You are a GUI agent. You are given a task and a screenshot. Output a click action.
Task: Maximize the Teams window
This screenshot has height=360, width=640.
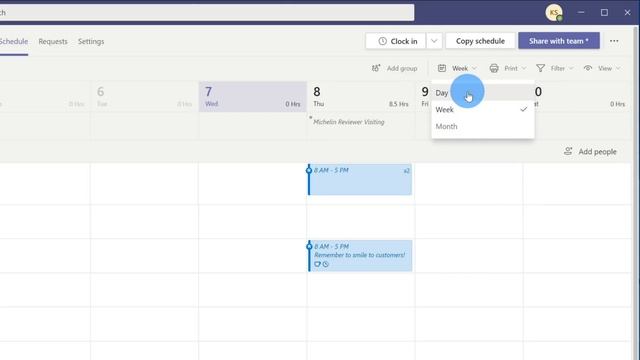(x=604, y=13)
